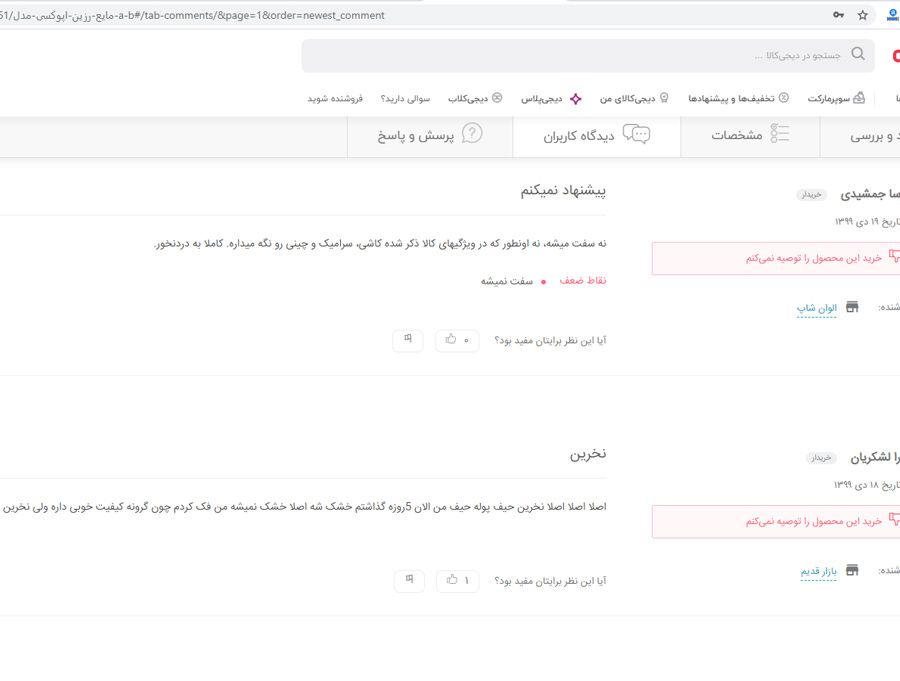Click the خریدار badge next to لشکریان
Image resolution: width=900 pixels, height=681 pixels.
pos(821,458)
